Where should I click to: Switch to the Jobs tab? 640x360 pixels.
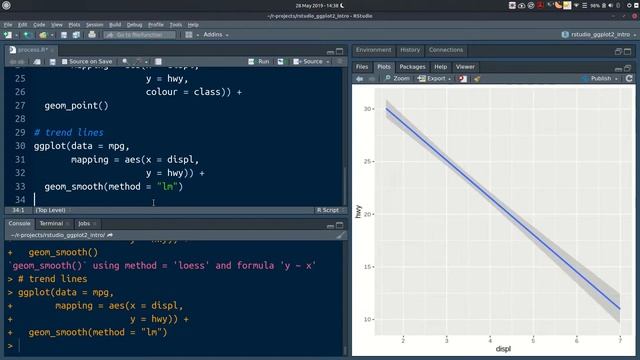coord(84,224)
